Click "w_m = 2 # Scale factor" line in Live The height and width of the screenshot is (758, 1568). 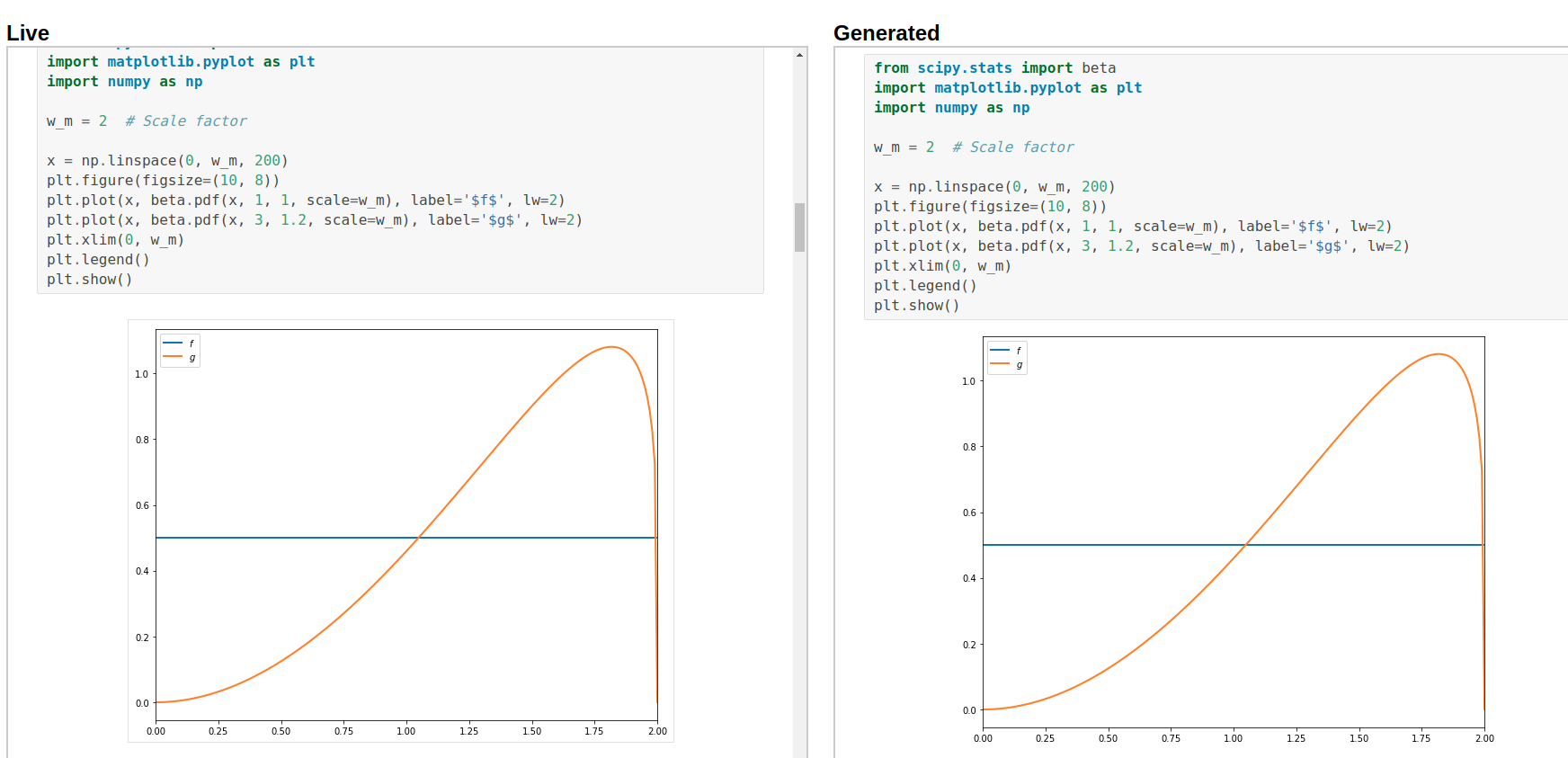point(147,121)
